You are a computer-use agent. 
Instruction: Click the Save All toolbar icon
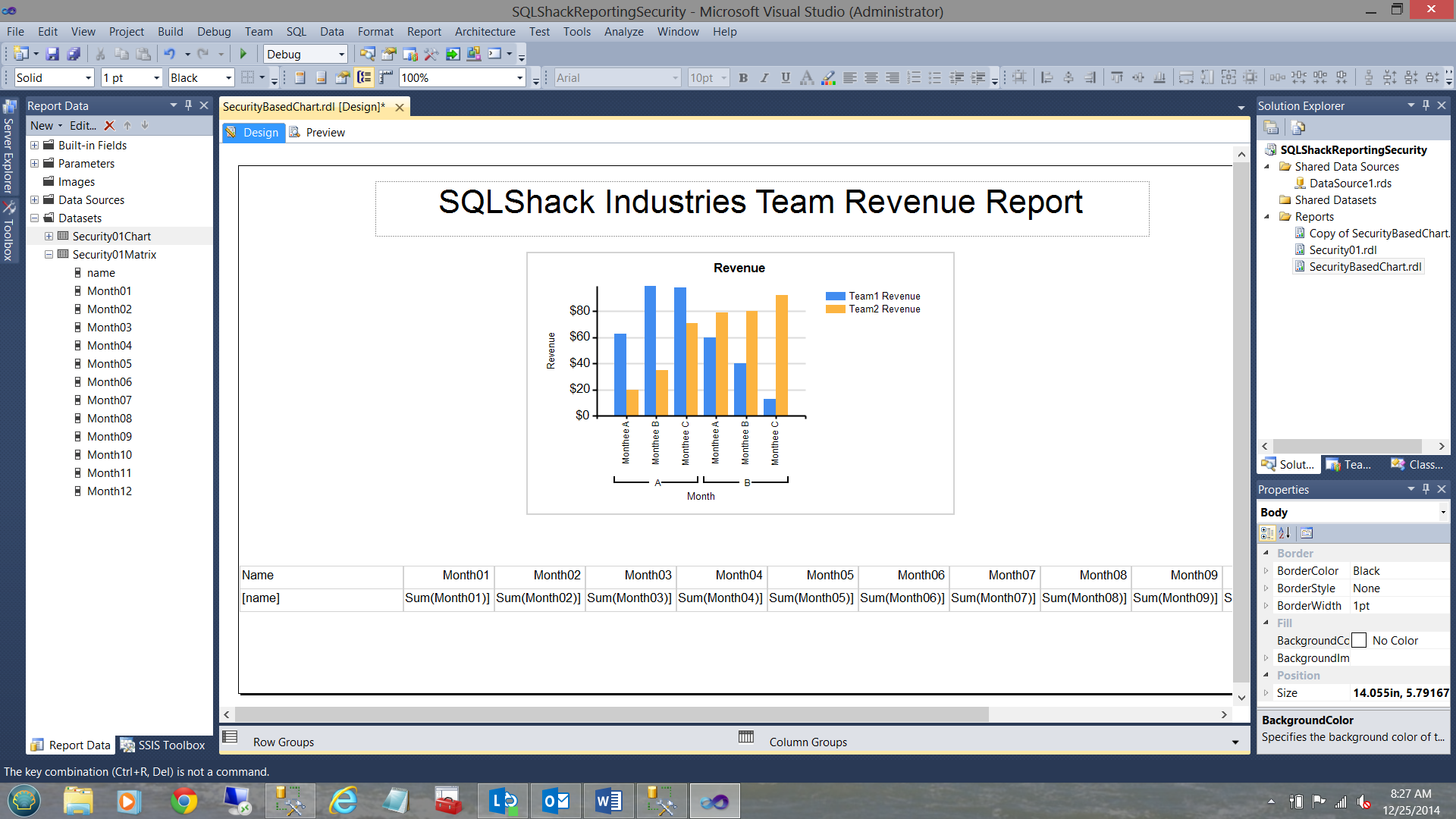coord(74,54)
